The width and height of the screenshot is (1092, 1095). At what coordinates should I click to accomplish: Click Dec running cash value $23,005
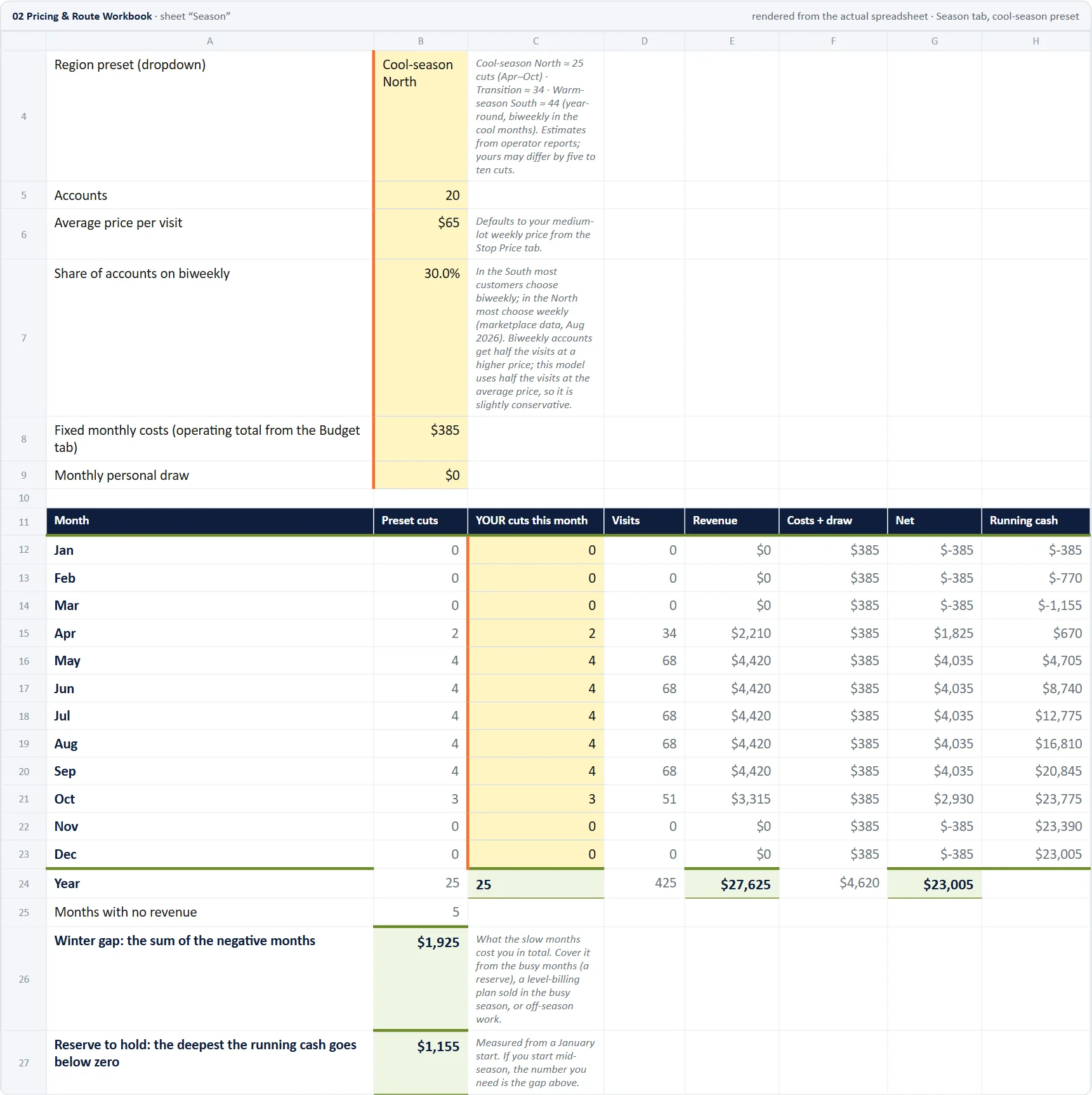pos(1058,854)
